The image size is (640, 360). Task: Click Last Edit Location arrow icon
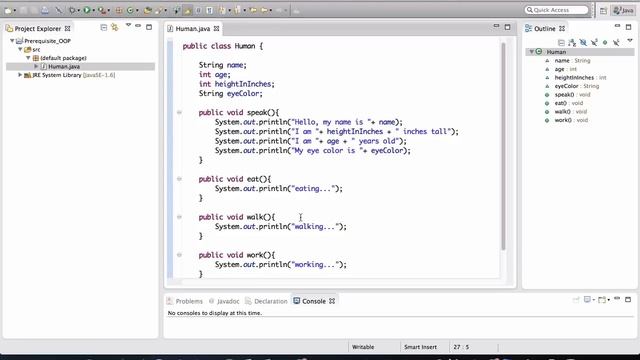tap(253, 10)
